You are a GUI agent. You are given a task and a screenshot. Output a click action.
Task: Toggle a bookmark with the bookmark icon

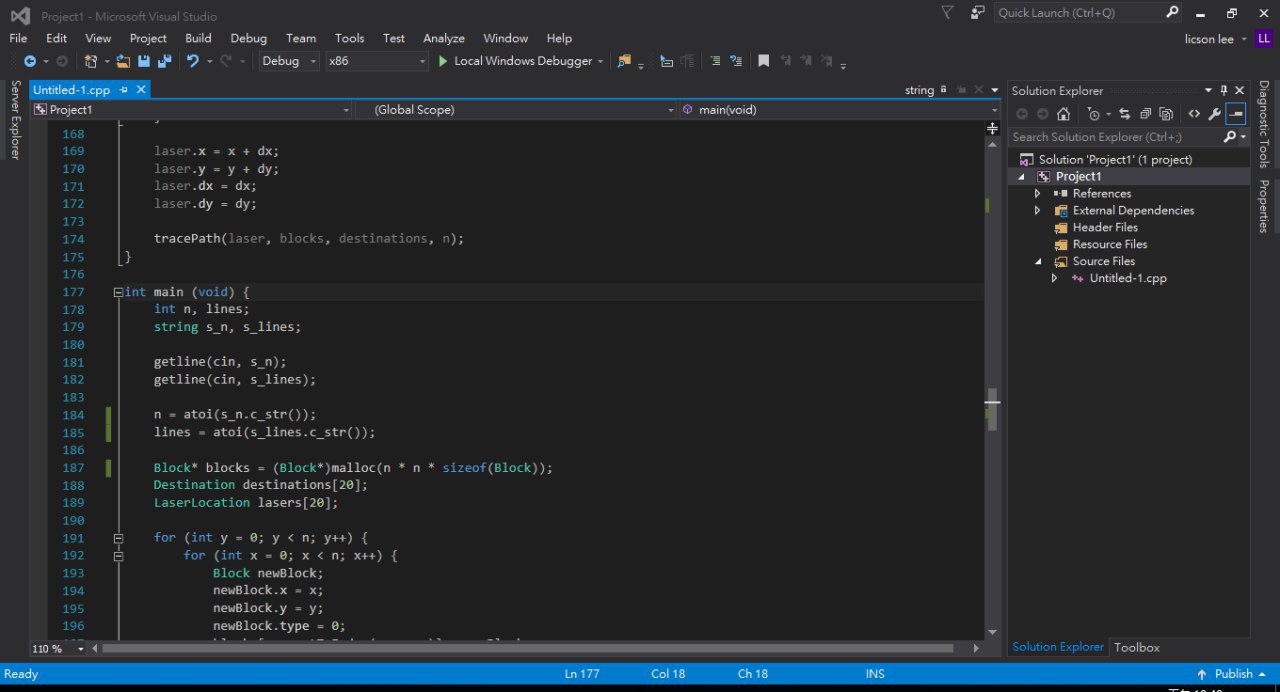pyautogui.click(x=763, y=61)
